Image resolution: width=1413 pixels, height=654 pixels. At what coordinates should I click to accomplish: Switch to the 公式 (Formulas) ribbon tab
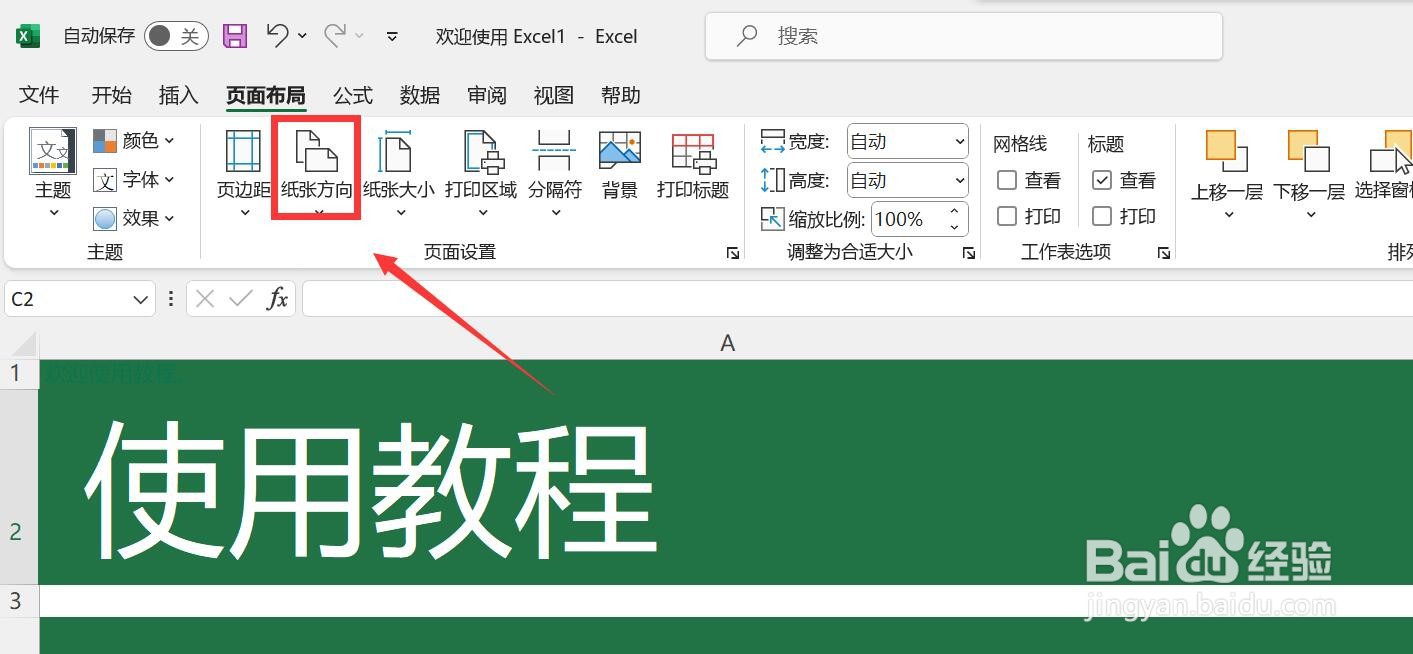click(352, 95)
